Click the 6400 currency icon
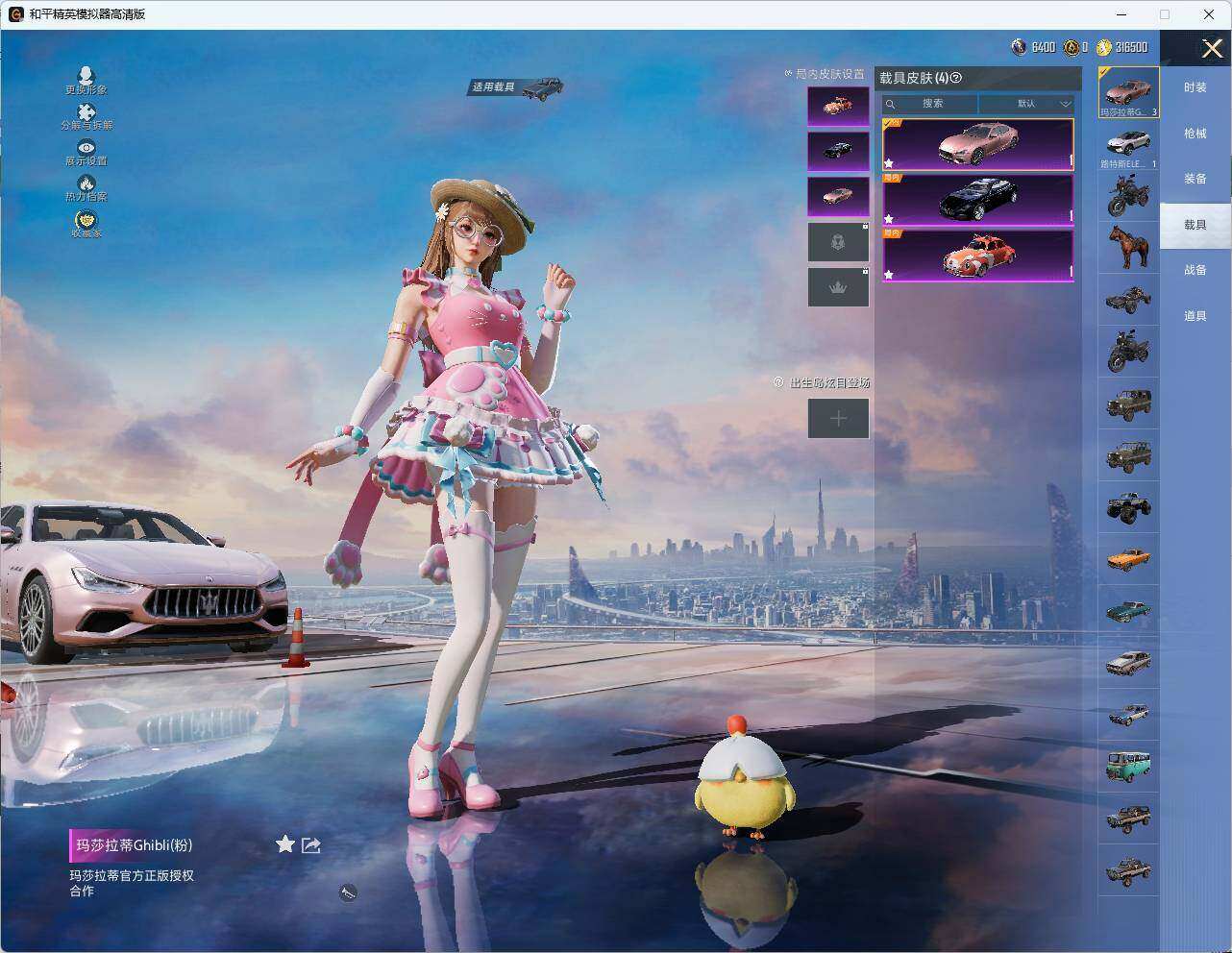 point(1019,47)
